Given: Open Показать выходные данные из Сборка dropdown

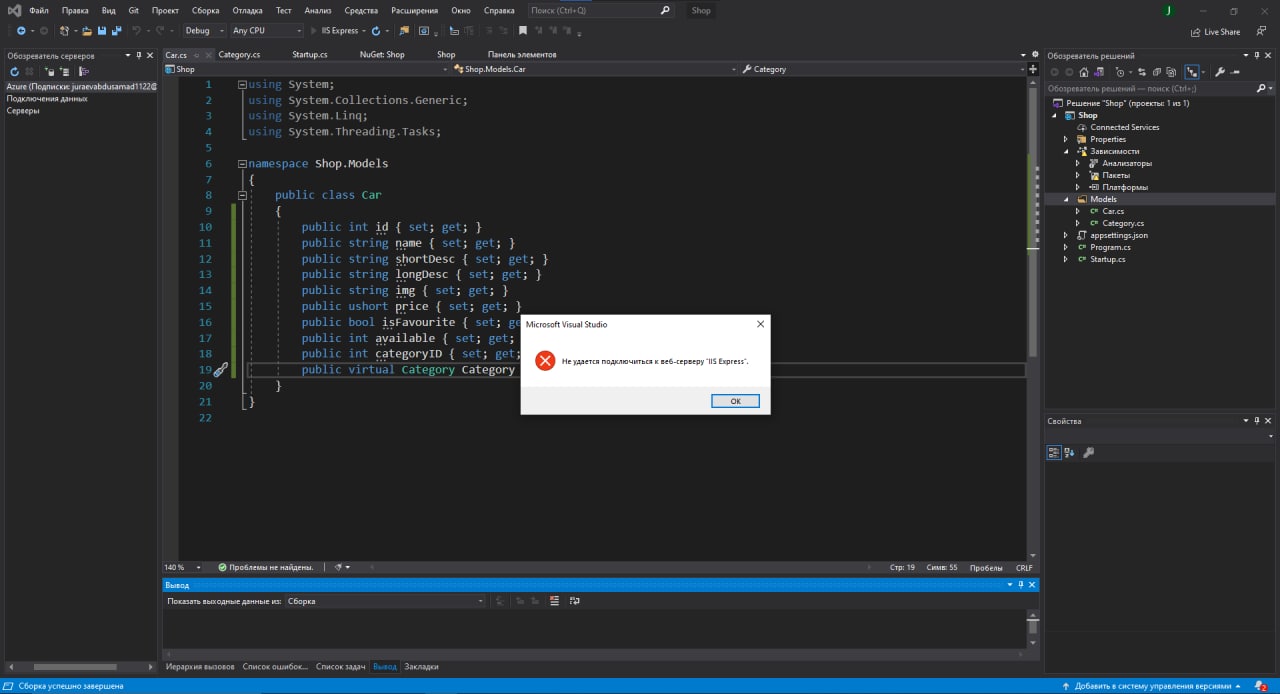Looking at the screenshot, I should [x=385, y=601].
